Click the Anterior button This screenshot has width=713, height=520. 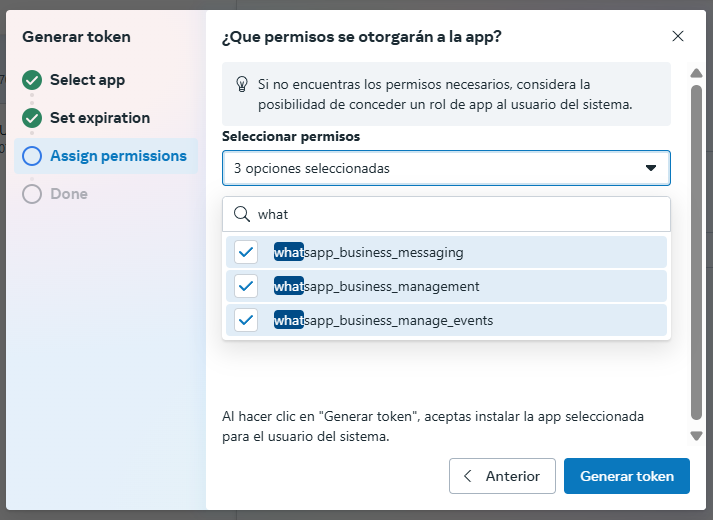coord(502,476)
